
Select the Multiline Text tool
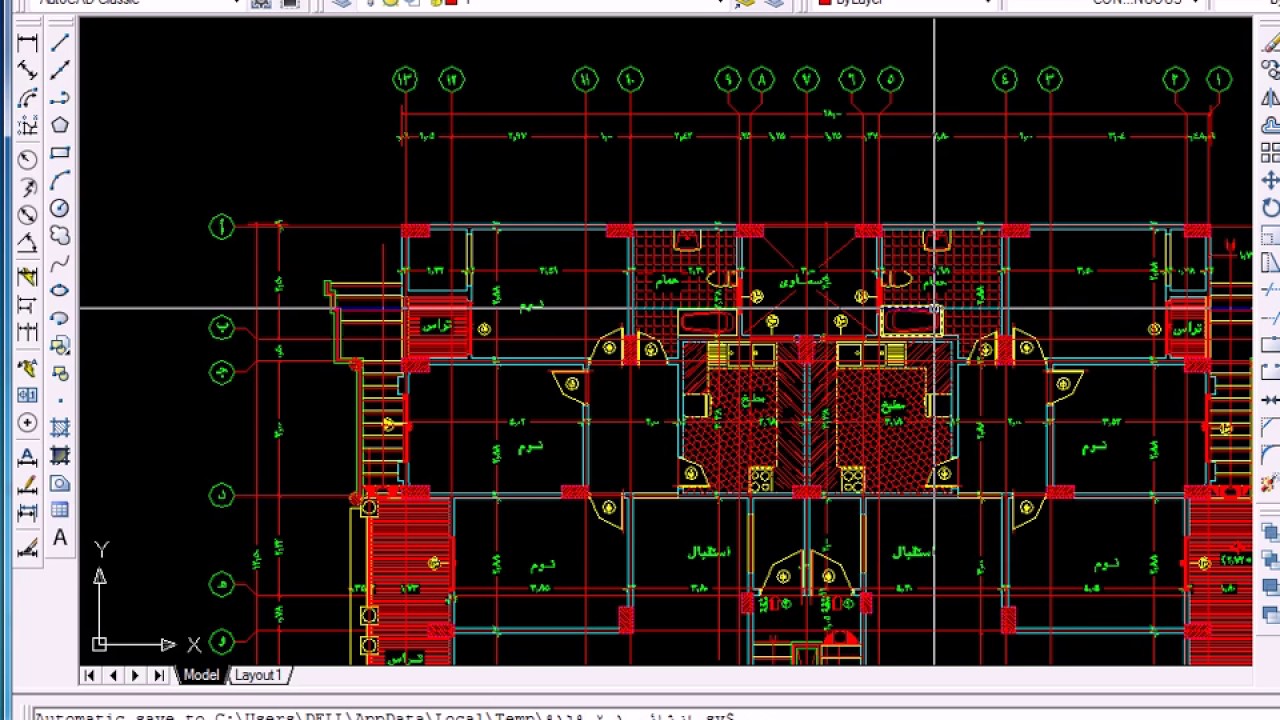tap(60, 539)
